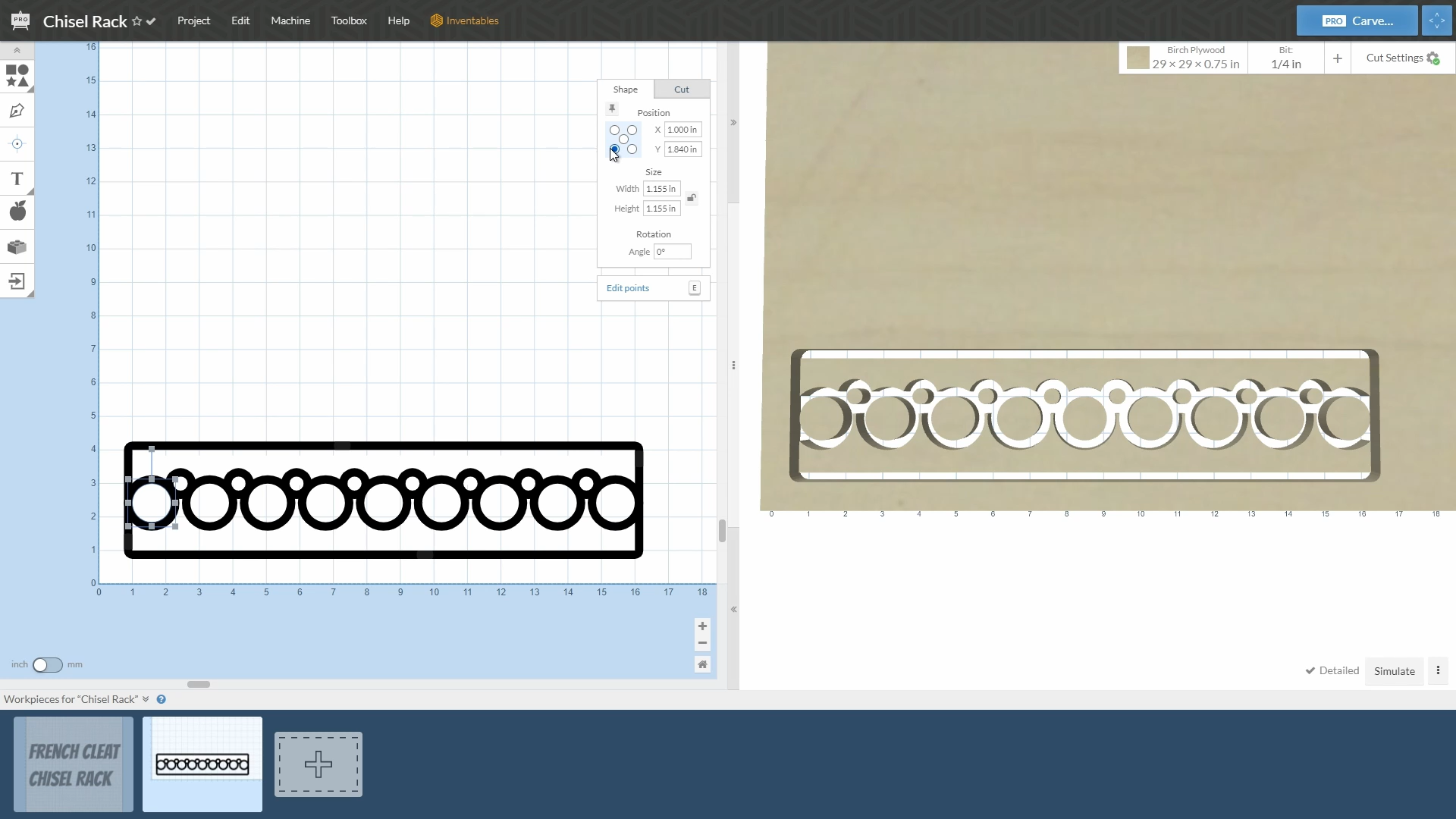Click the home reset view icon
Image resolution: width=1456 pixels, height=819 pixels.
[x=702, y=664]
